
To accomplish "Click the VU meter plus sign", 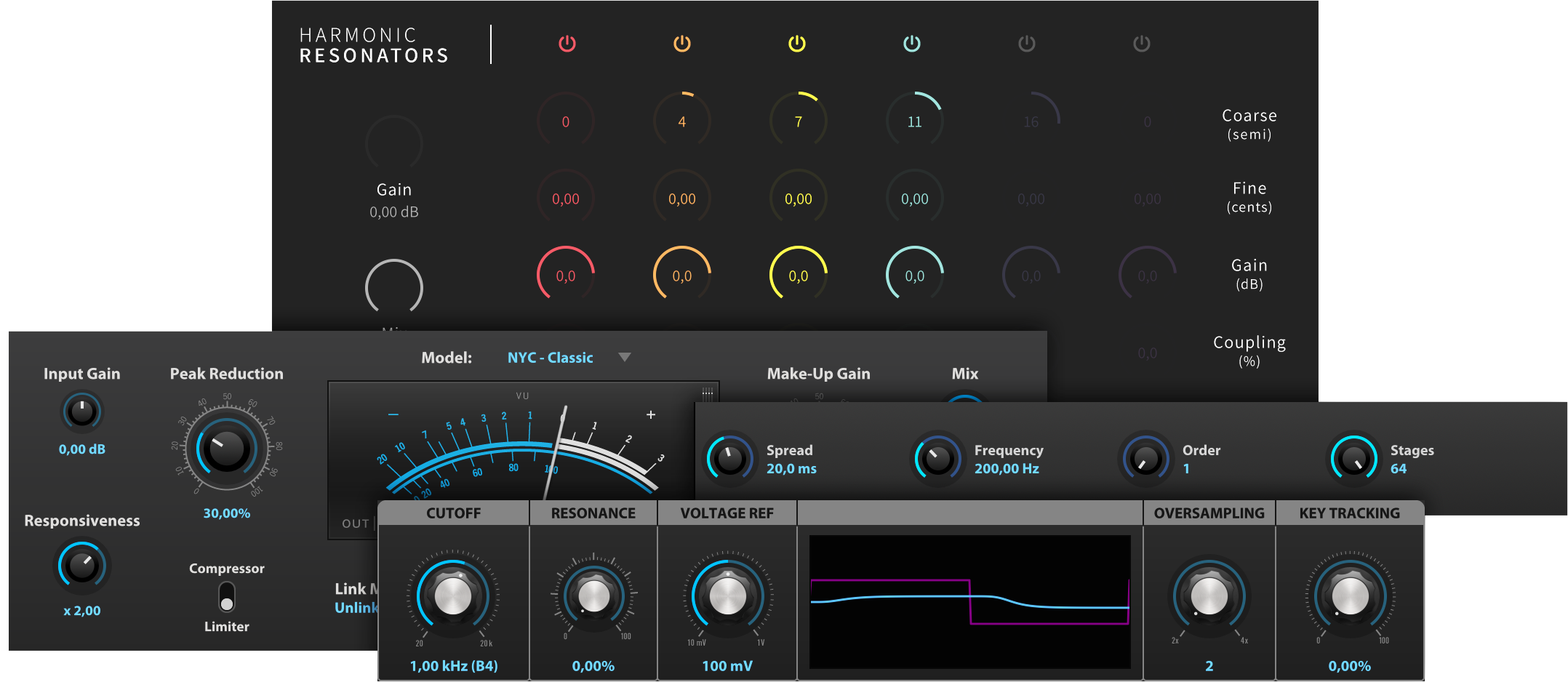I will 651,414.
